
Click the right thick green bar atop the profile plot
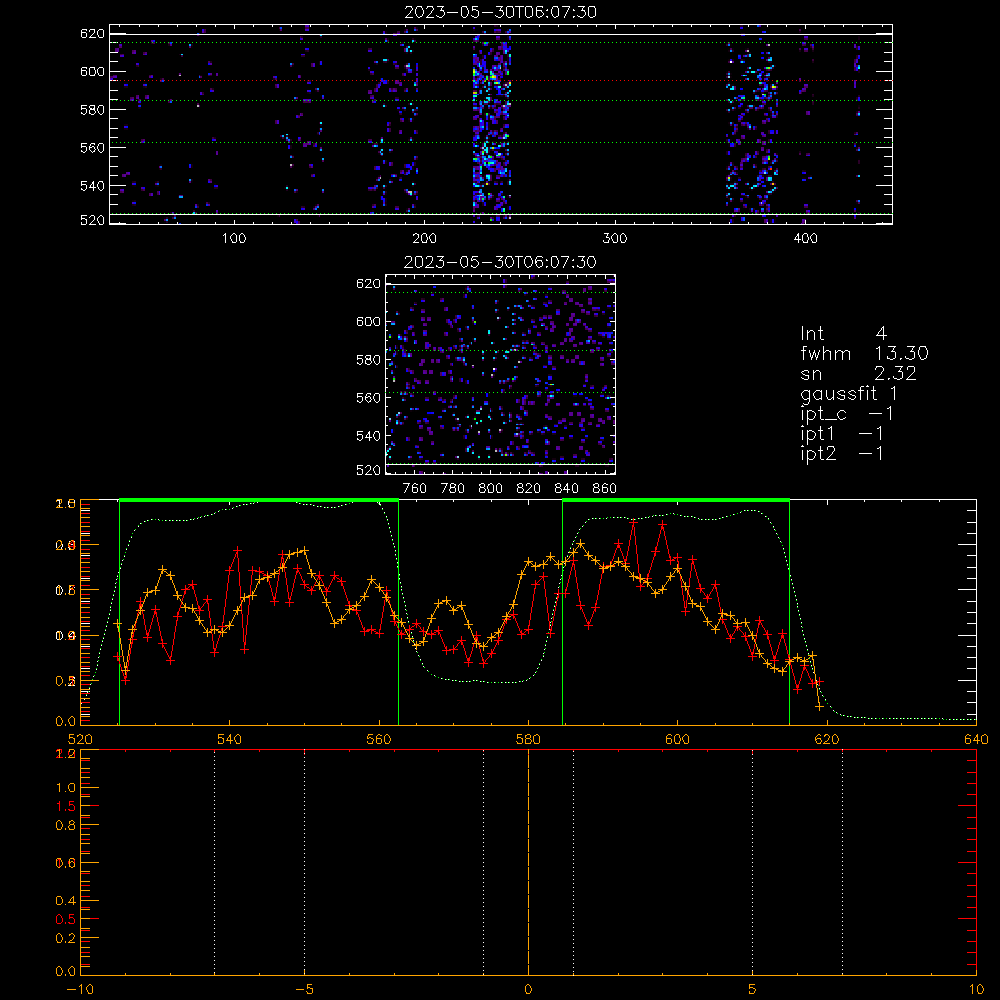(676, 501)
